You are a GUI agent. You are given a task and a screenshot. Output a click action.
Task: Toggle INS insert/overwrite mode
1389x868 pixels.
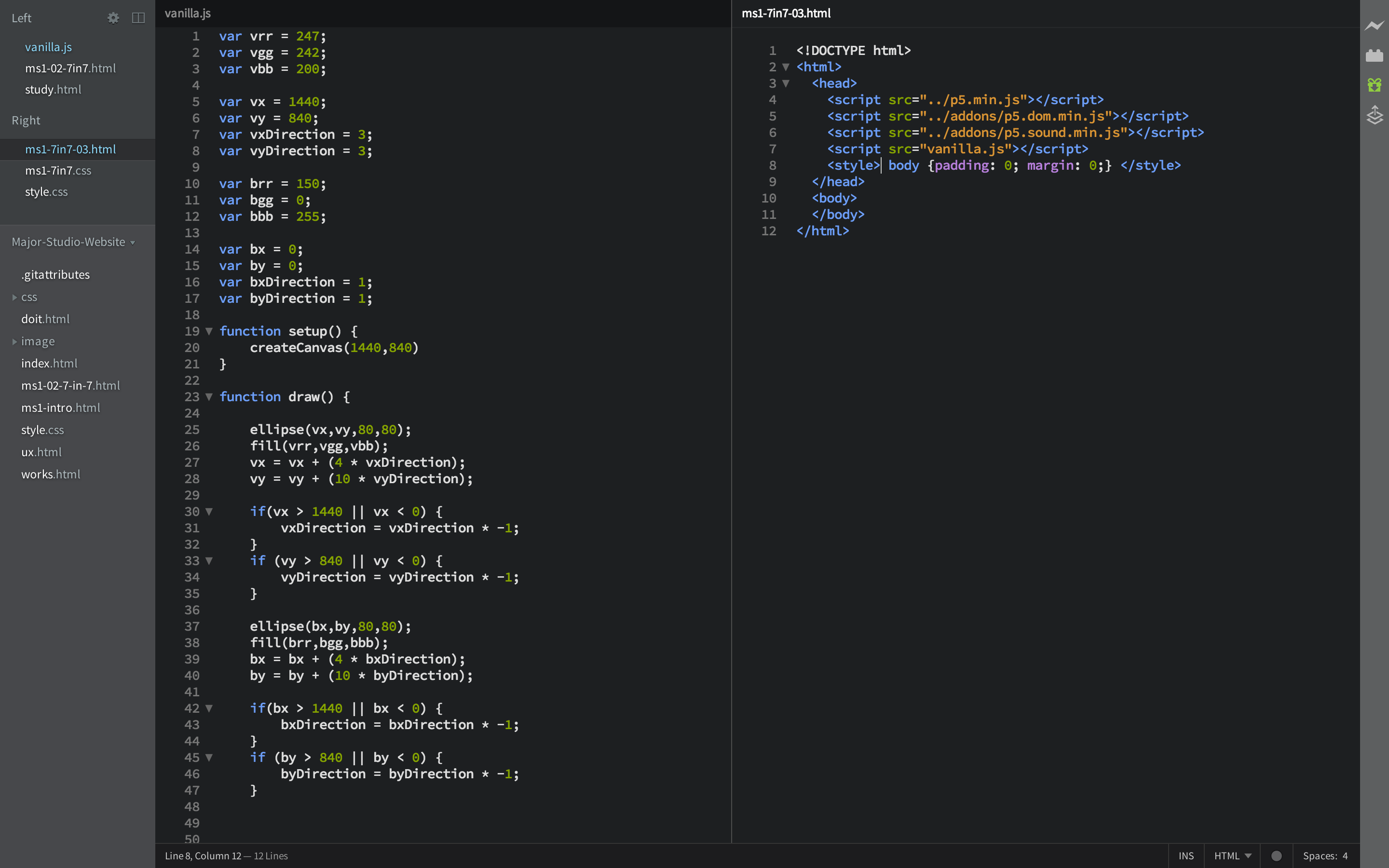(x=1186, y=855)
